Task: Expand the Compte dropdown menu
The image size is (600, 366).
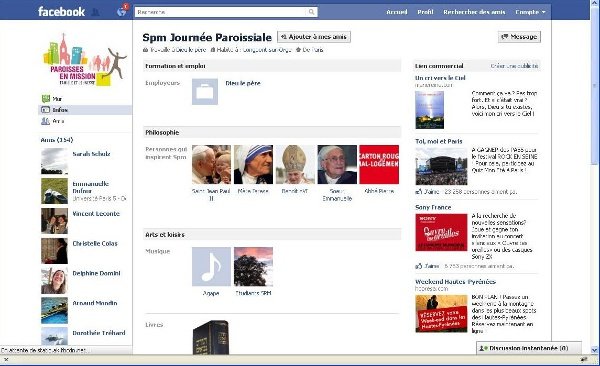Action: click(x=530, y=12)
